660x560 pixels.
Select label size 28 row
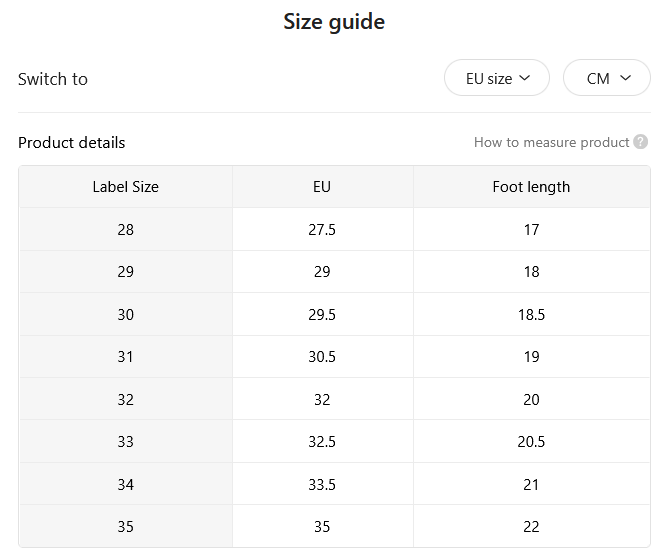335,229
